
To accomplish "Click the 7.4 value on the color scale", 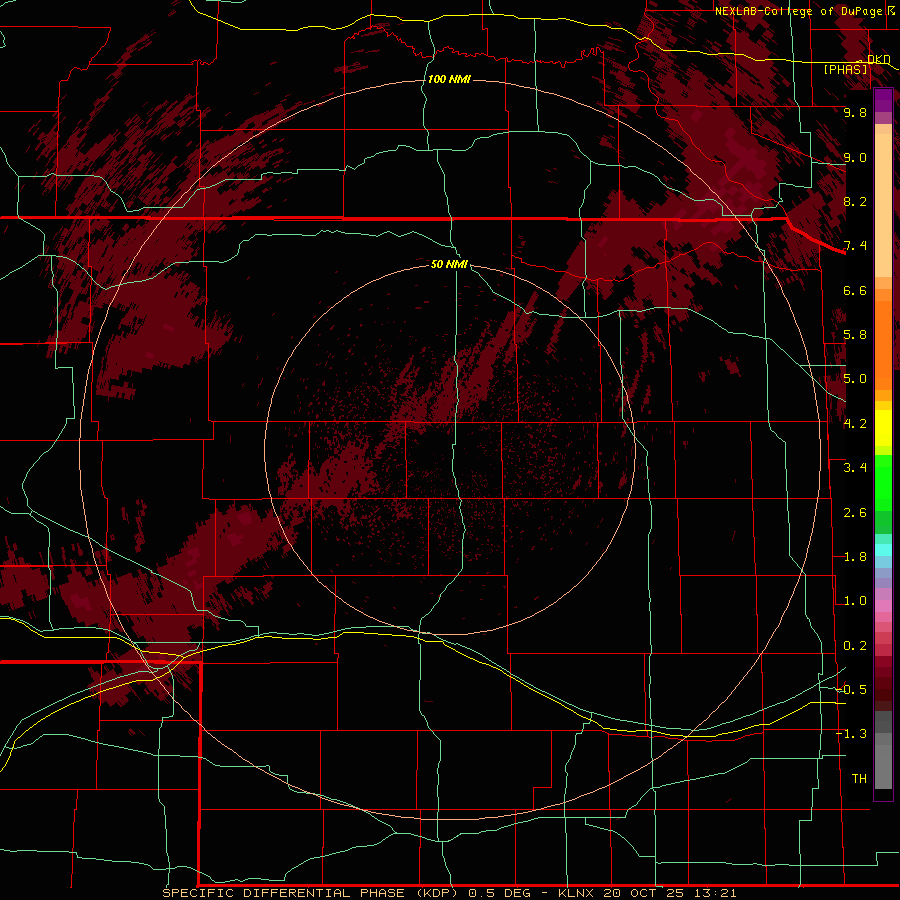I will [x=855, y=246].
